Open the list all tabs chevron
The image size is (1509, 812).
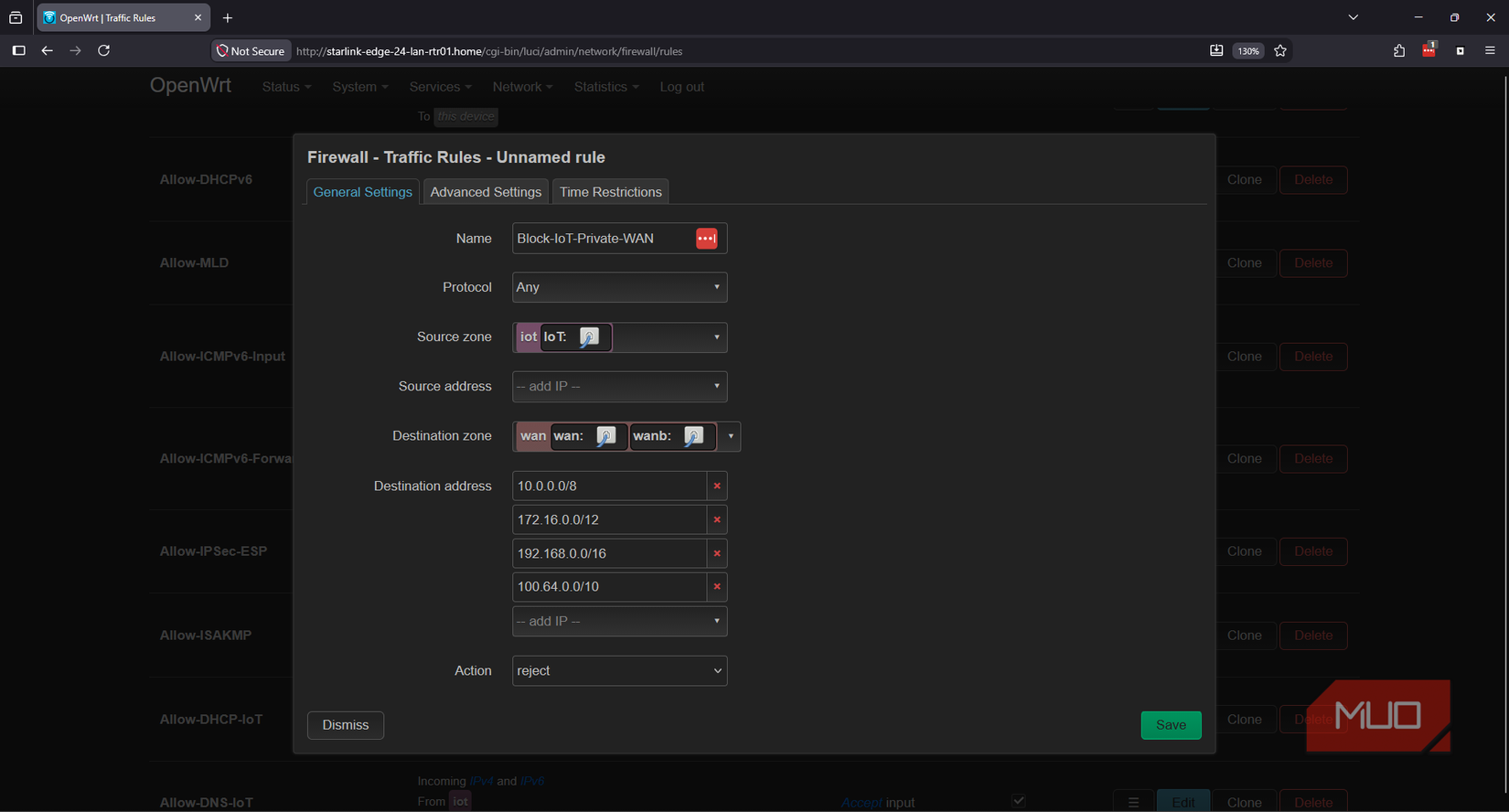[1354, 17]
